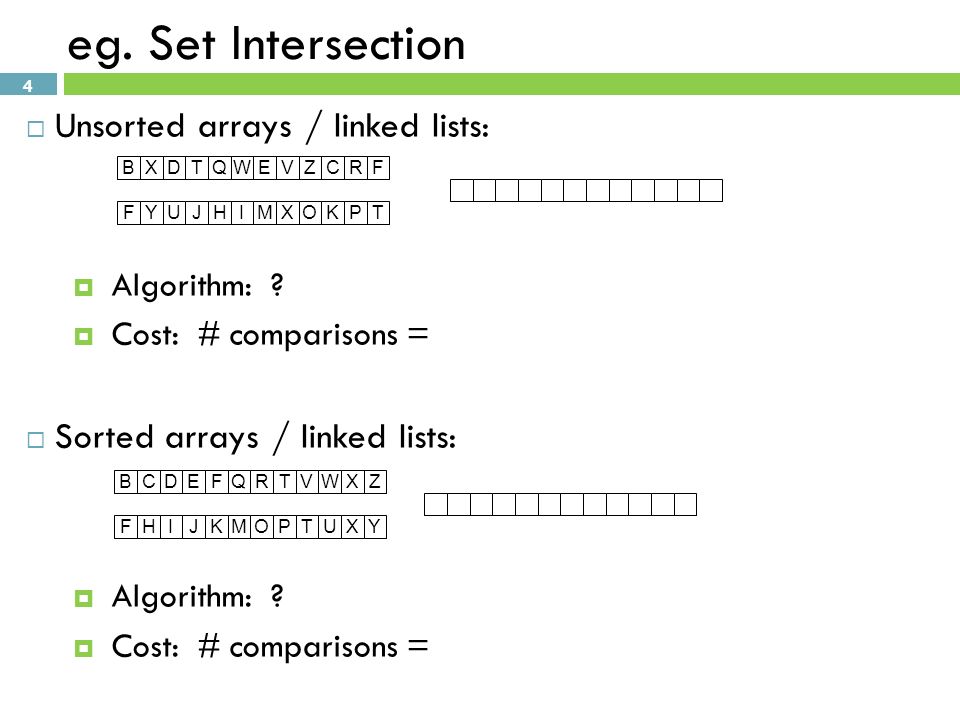Click green bullet beside last Cost line
The width and height of the screenshot is (960, 720).
click(83, 648)
